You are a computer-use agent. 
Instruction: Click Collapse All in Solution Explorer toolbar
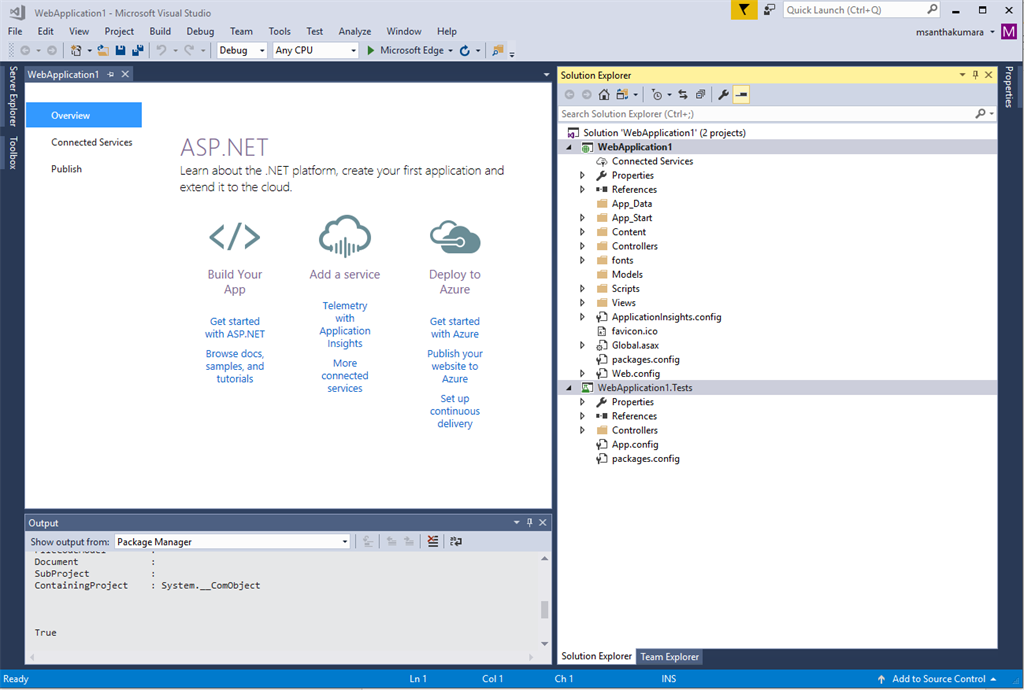[699, 95]
